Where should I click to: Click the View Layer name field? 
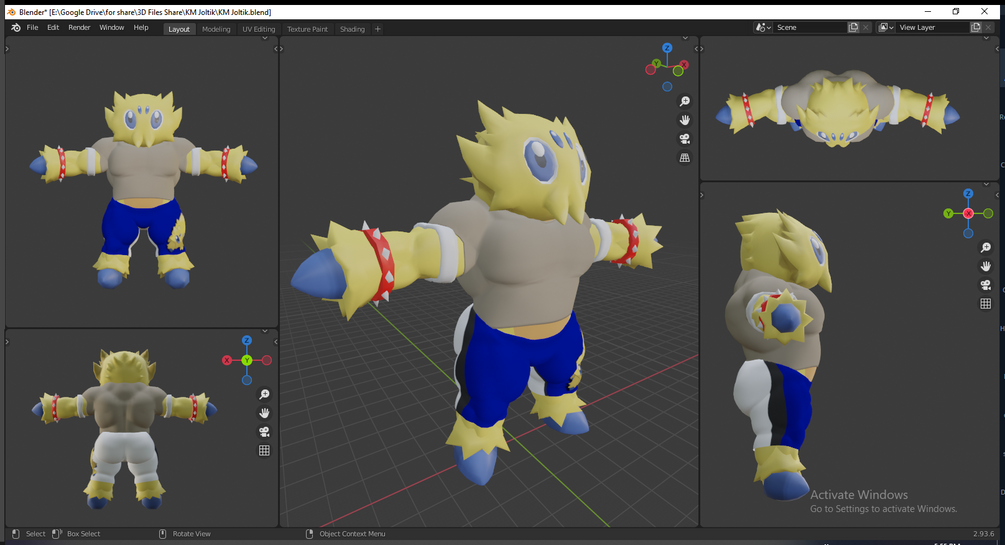tap(933, 28)
